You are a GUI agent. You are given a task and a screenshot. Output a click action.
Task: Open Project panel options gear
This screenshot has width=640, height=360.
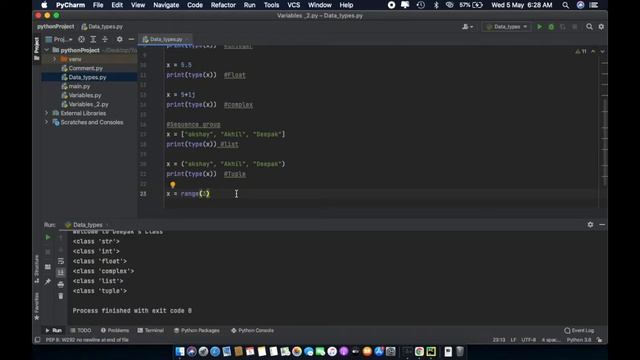tap(119, 39)
